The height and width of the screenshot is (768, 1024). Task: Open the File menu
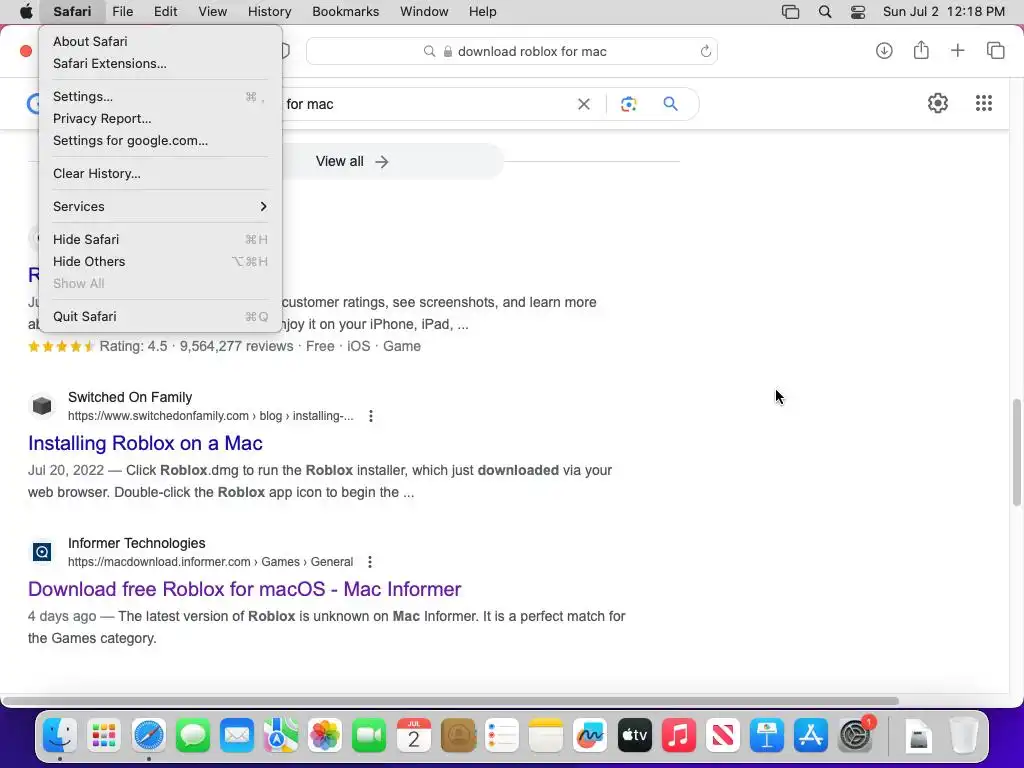[122, 12]
